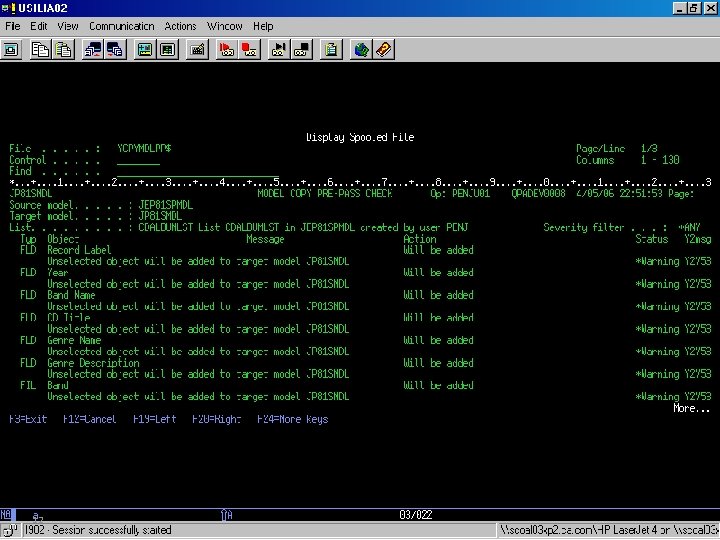
Task: Click into the Find input field
Action: pyautogui.click(x=198, y=171)
